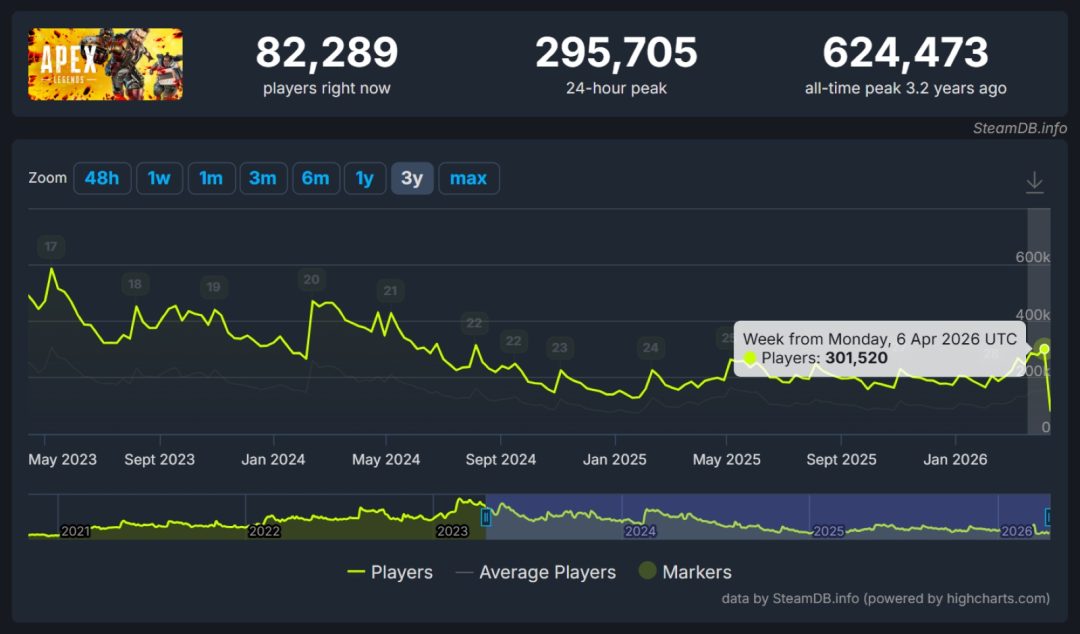Click the Apex Legends game thumbnail
1080x634 pixels.
coord(105,64)
